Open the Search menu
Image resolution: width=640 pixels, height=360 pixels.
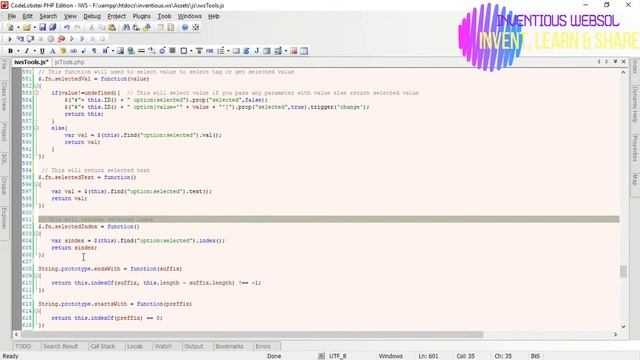pyautogui.click(x=48, y=16)
